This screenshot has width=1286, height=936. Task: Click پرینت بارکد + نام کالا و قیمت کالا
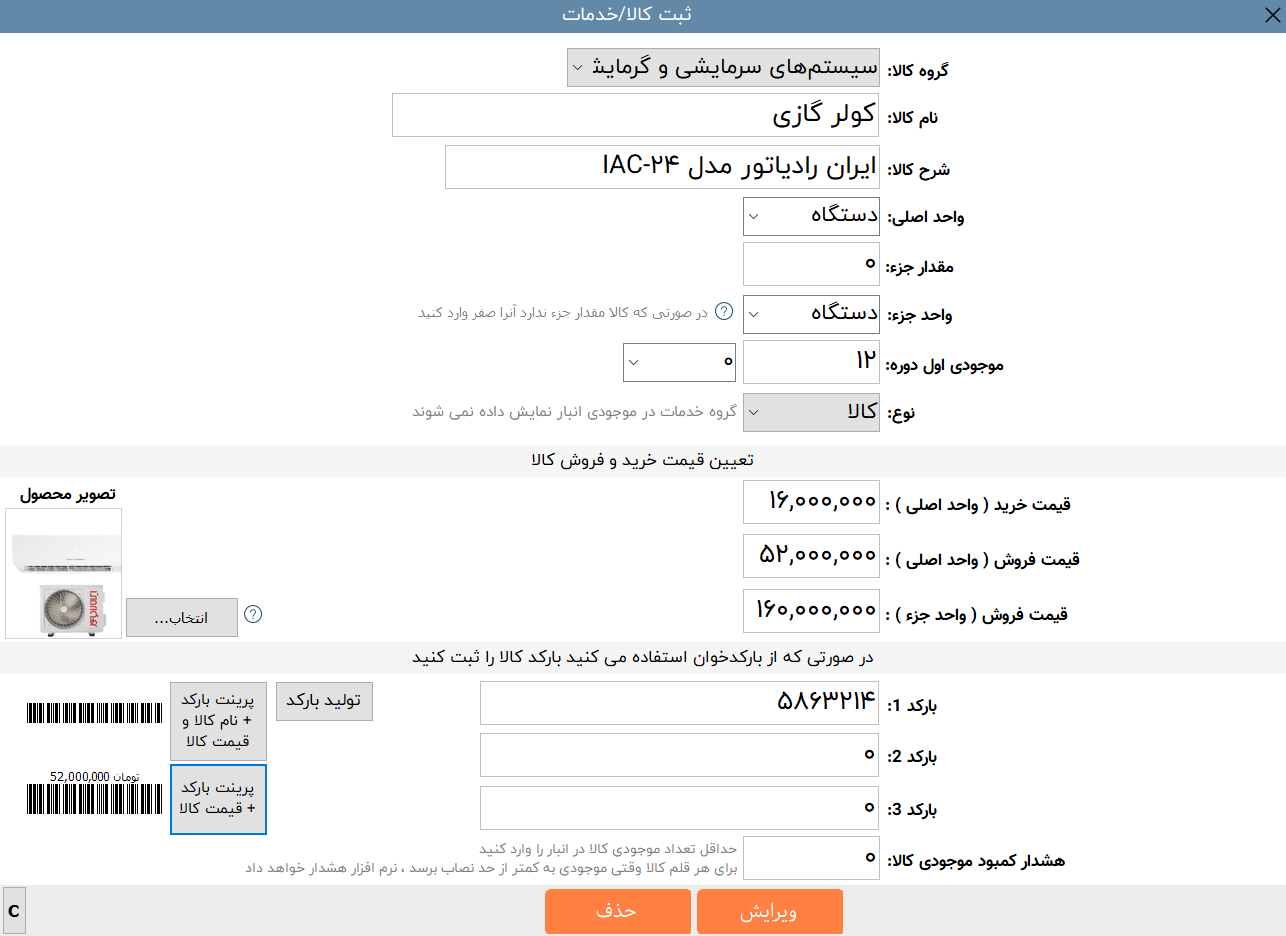point(218,721)
